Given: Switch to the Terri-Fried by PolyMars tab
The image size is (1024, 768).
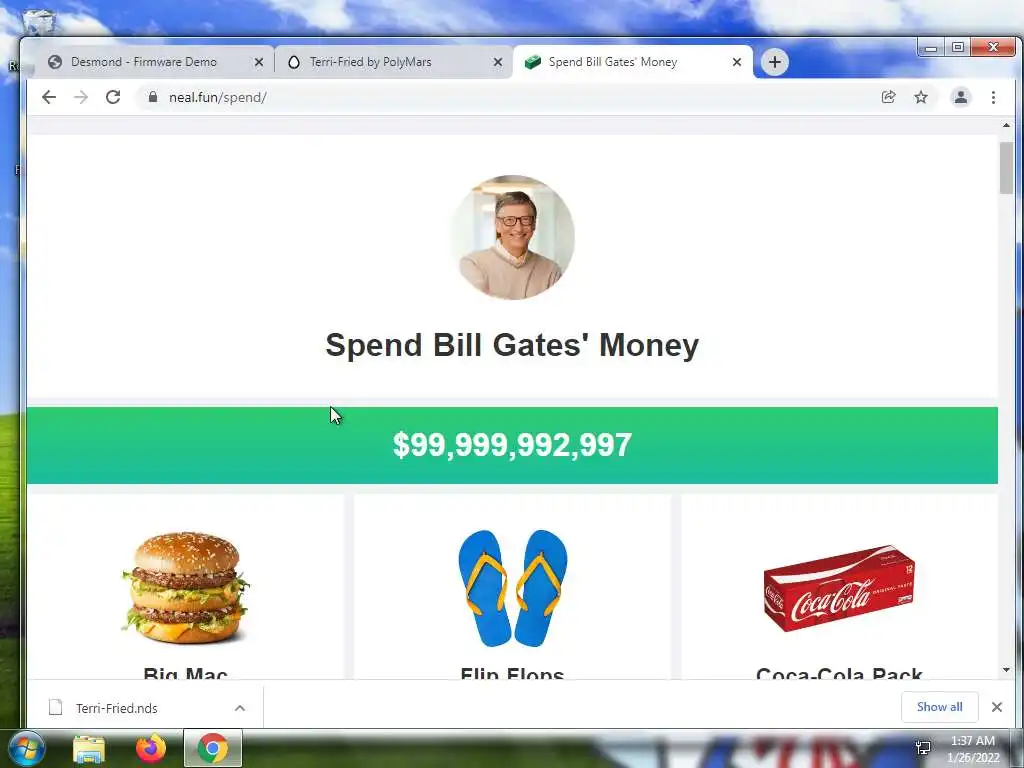Looking at the screenshot, I should 370,62.
